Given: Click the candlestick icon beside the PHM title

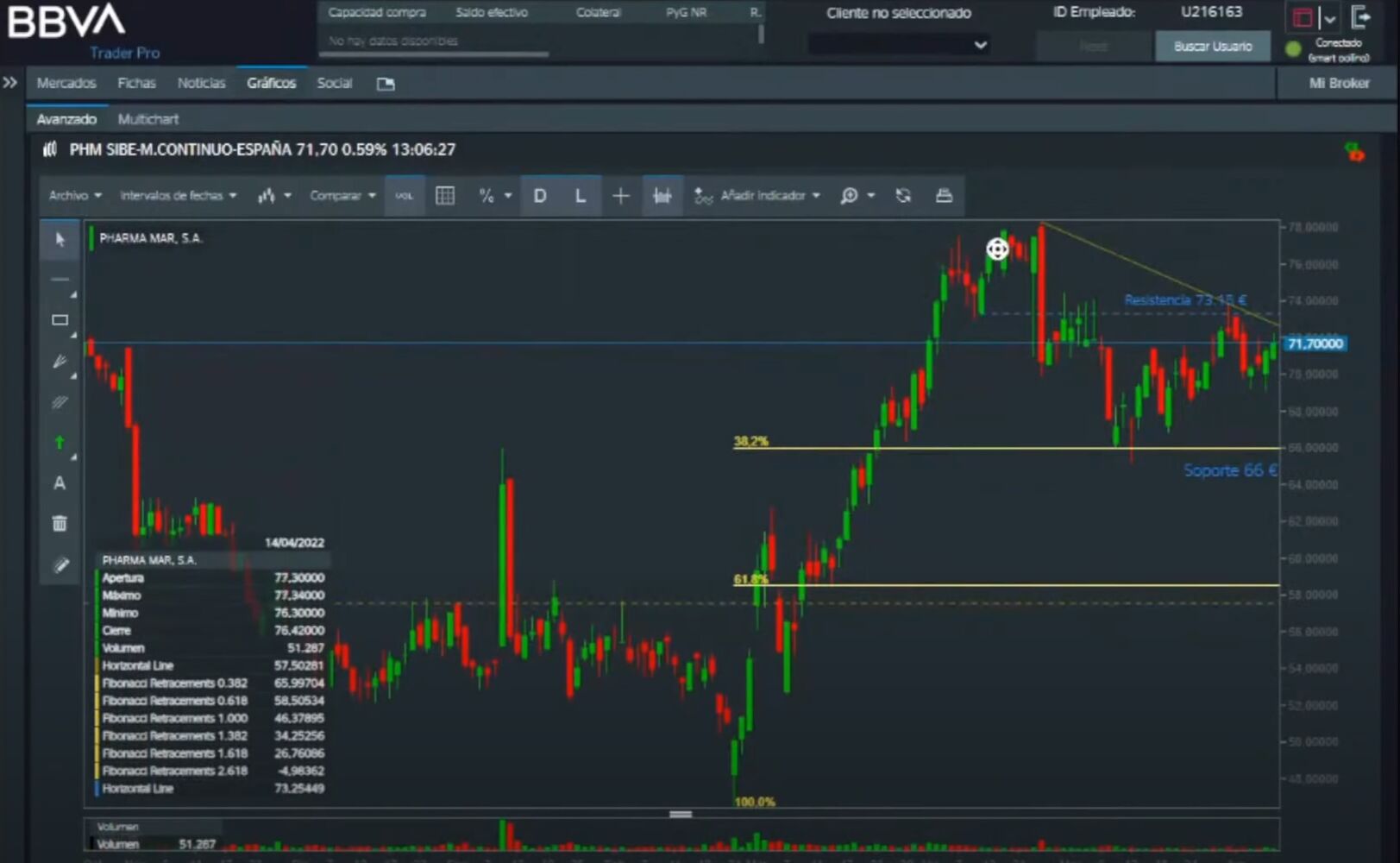Looking at the screenshot, I should coord(50,149).
